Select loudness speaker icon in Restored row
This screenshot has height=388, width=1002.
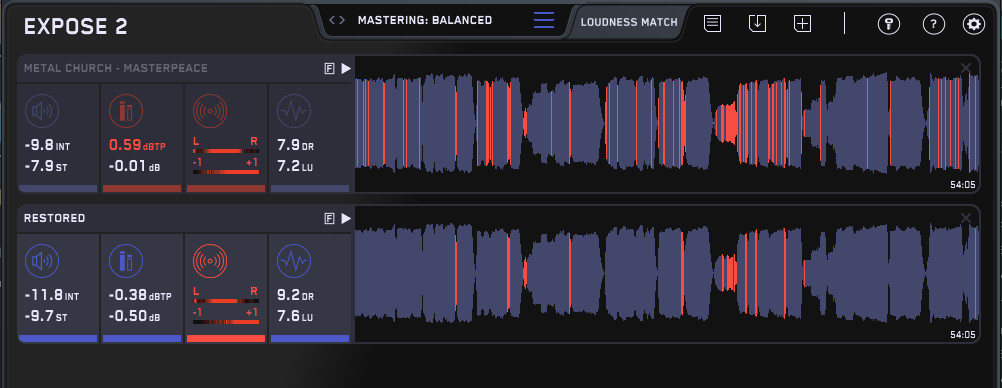(42, 261)
